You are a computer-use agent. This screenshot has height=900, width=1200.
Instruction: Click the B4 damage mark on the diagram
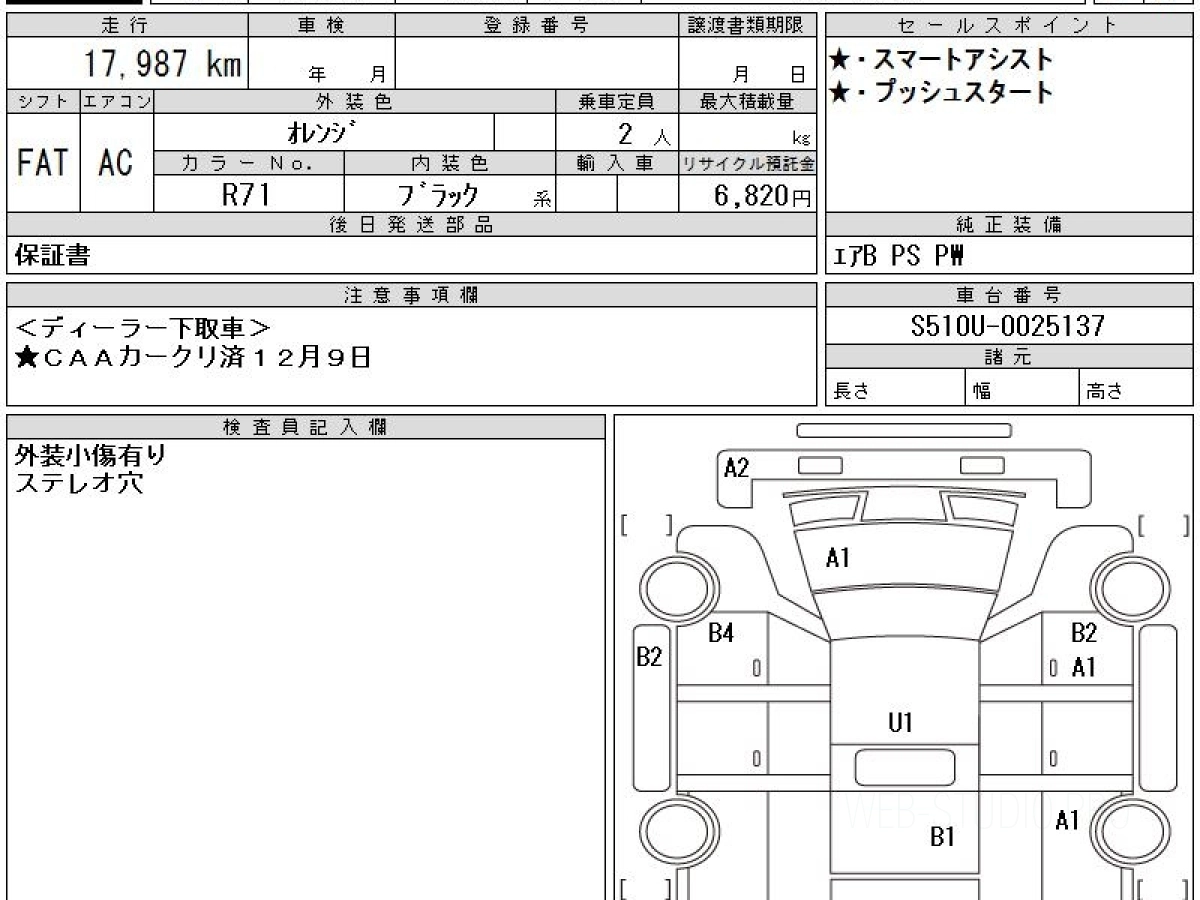721,633
